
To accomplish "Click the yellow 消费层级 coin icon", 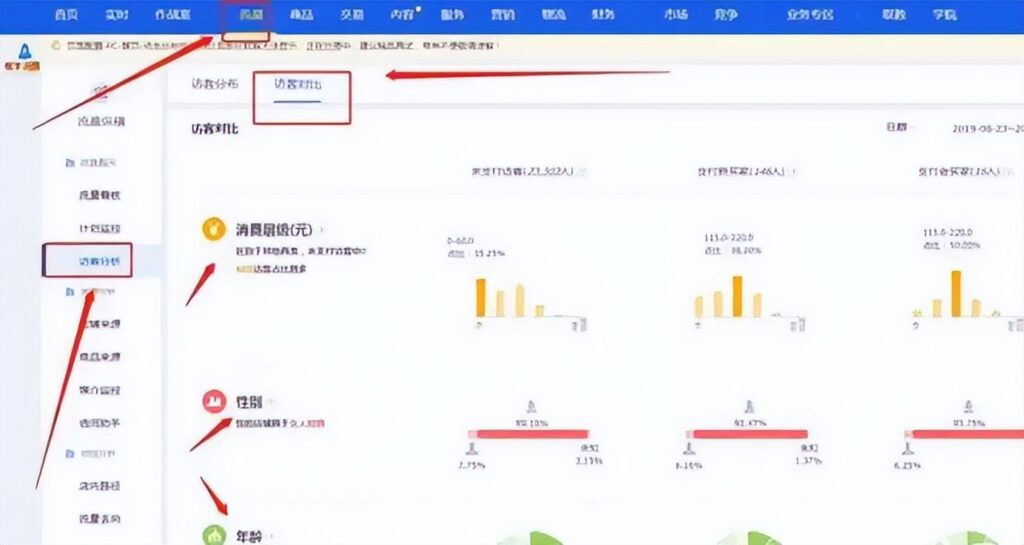I will [214, 229].
